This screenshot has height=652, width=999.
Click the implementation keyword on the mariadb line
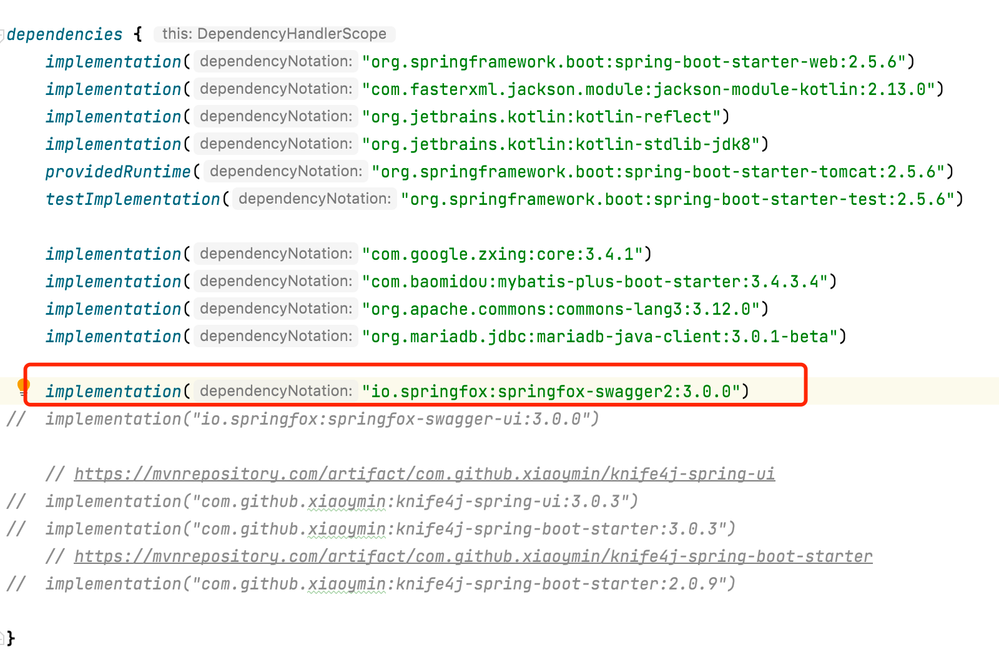point(113,336)
